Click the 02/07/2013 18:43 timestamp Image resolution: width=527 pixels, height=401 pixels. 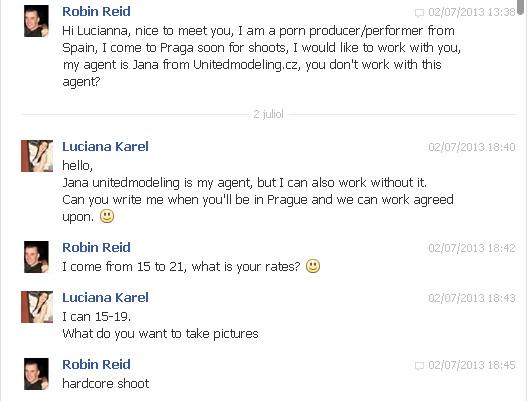coord(472,298)
